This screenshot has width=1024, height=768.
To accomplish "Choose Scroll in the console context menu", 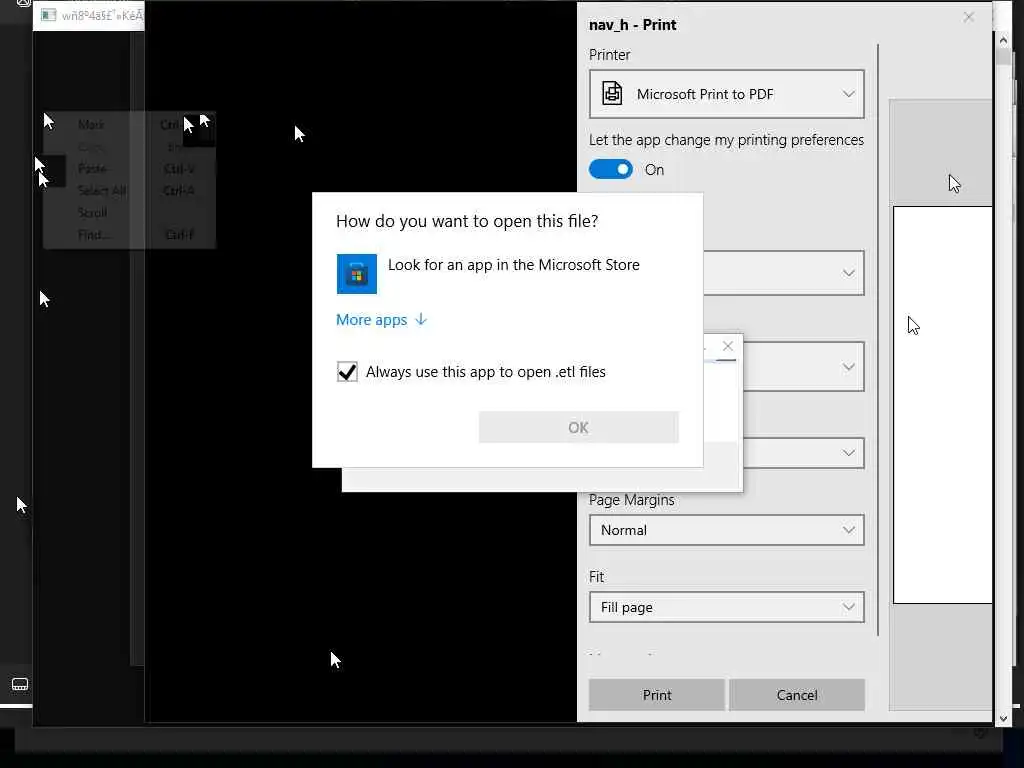I will [92, 213].
